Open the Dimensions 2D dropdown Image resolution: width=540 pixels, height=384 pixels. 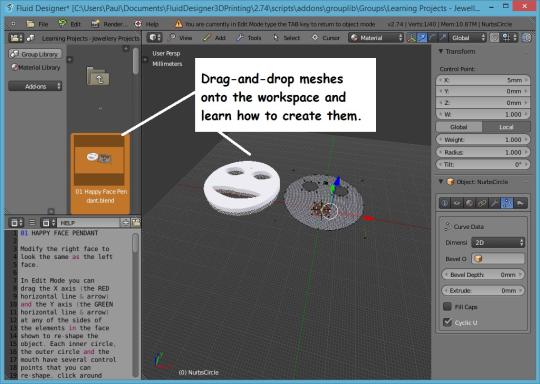pos(498,242)
